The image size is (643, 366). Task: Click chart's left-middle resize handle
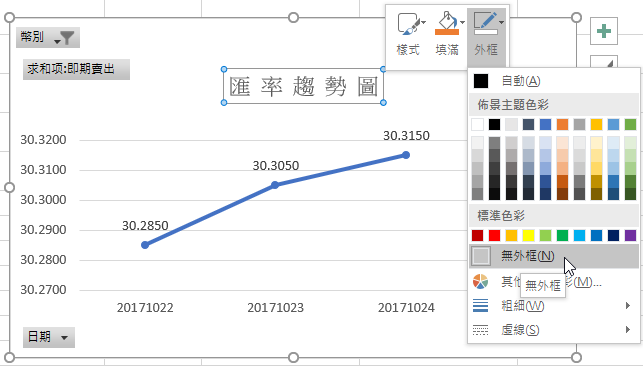(9, 187)
